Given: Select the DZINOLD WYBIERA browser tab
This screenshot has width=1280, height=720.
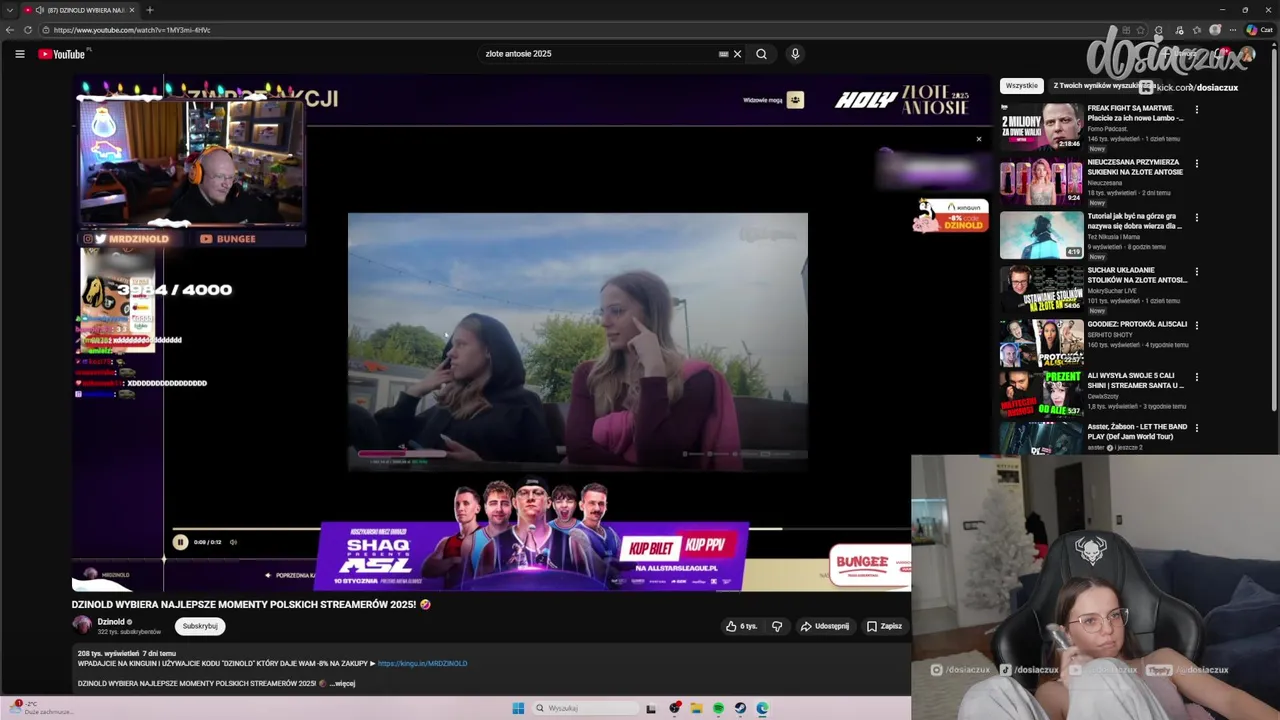Looking at the screenshot, I should (80, 10).
